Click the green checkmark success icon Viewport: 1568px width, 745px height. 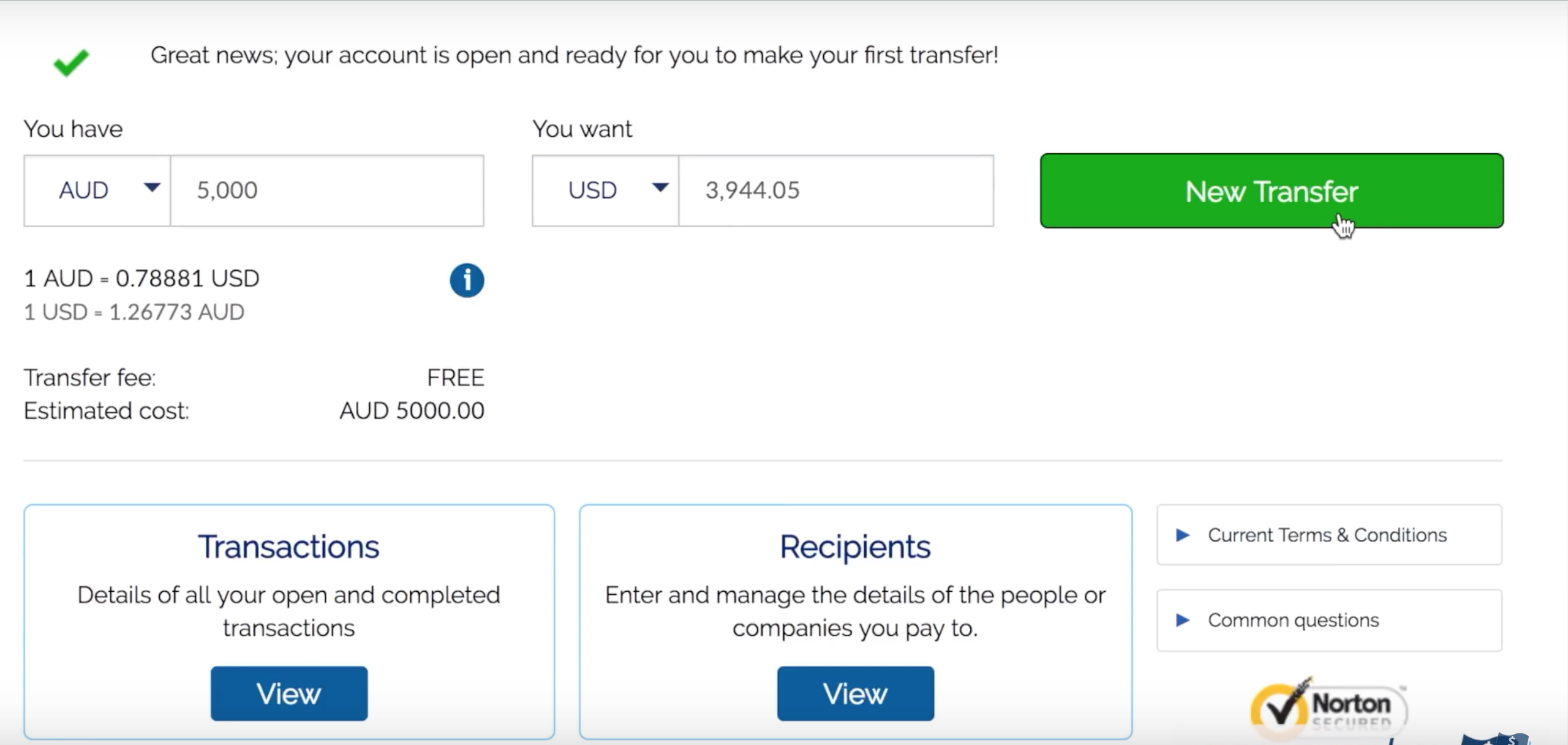pyautogui.click(x=71, y=62)
